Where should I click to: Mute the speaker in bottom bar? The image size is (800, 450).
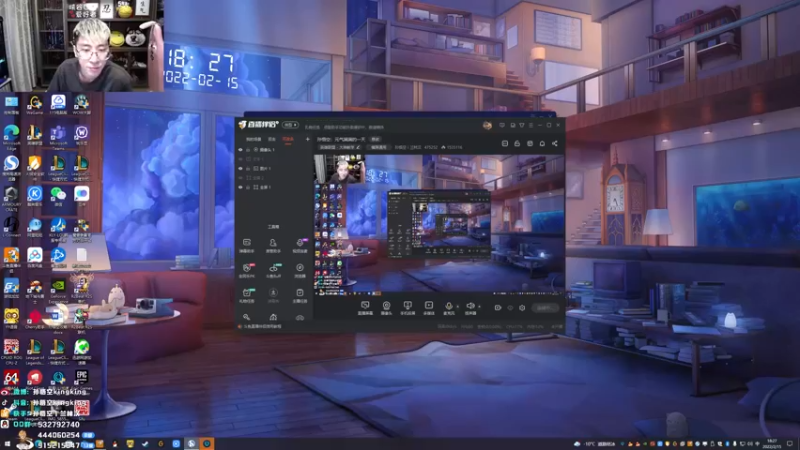coord(470,308)
